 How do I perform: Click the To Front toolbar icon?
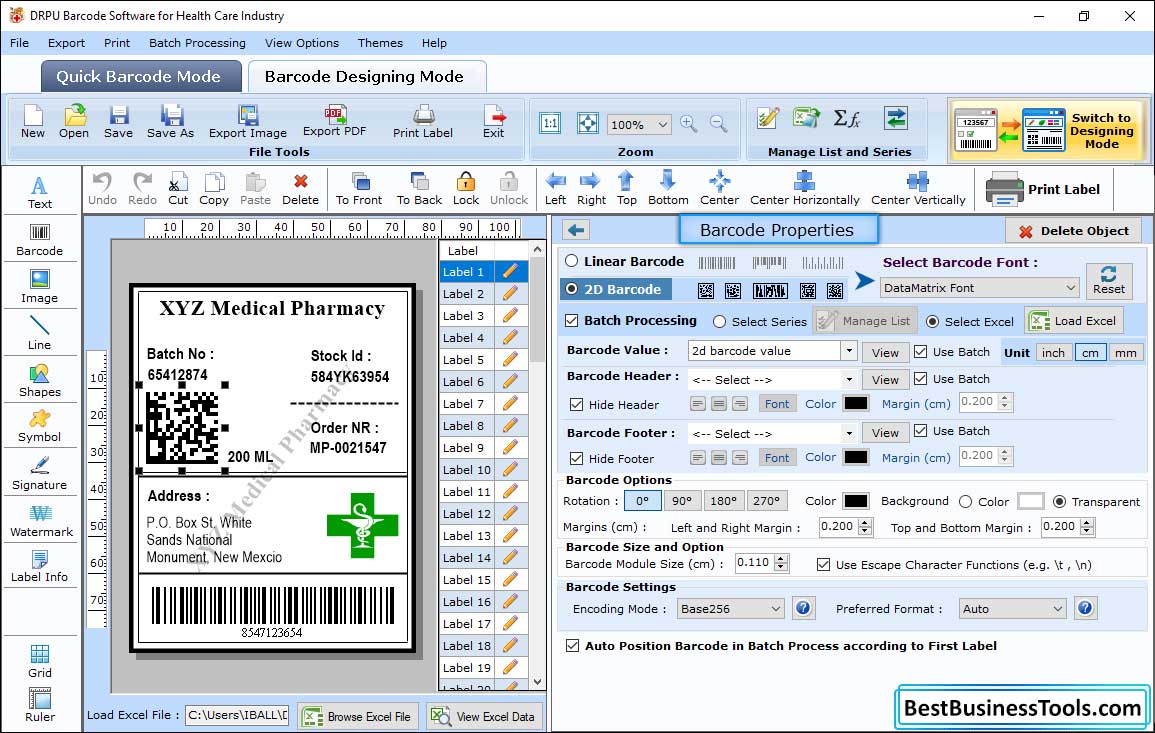[x=359, y=189]
